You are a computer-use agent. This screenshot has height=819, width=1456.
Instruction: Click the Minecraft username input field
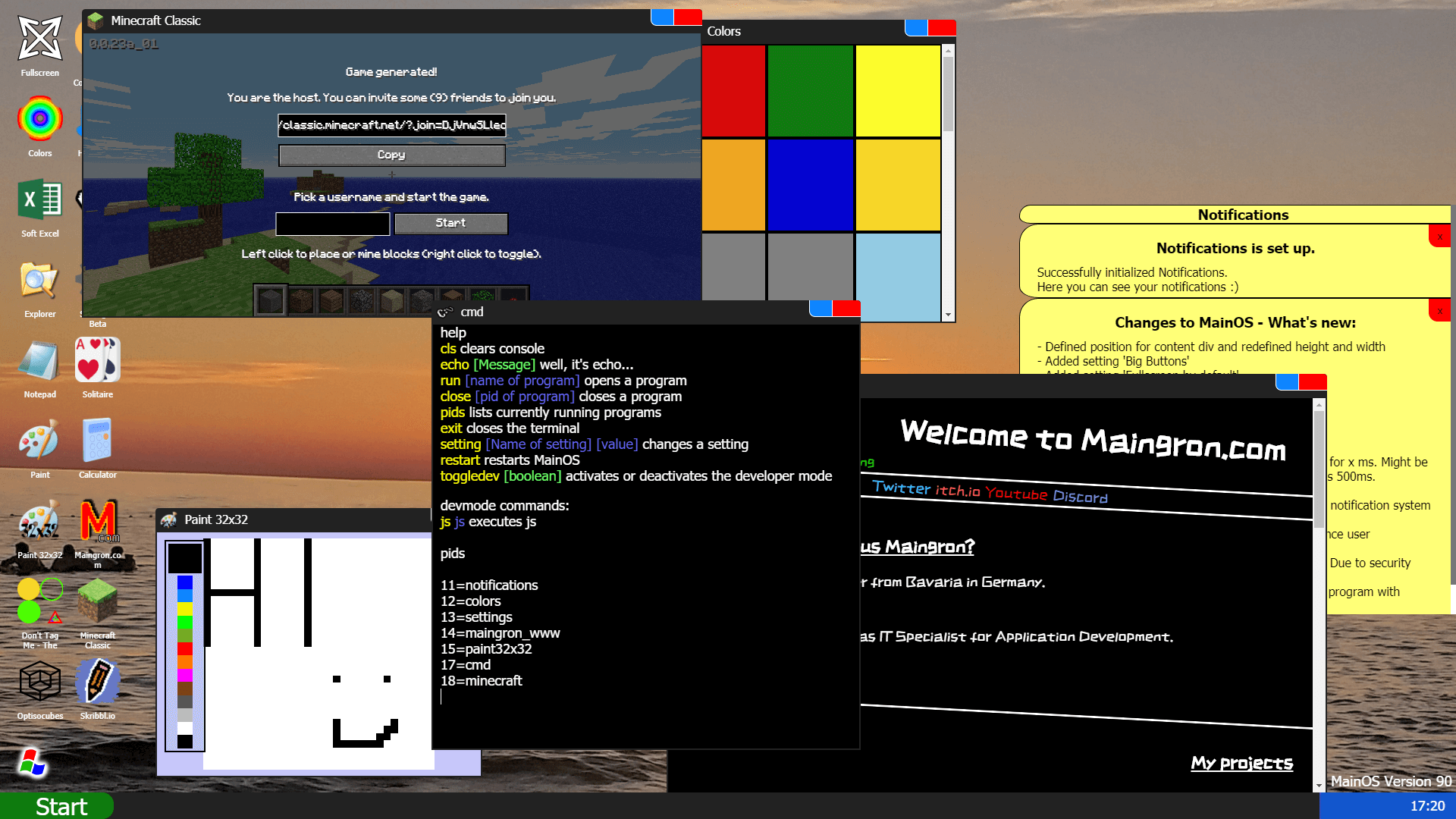(332, 224)
